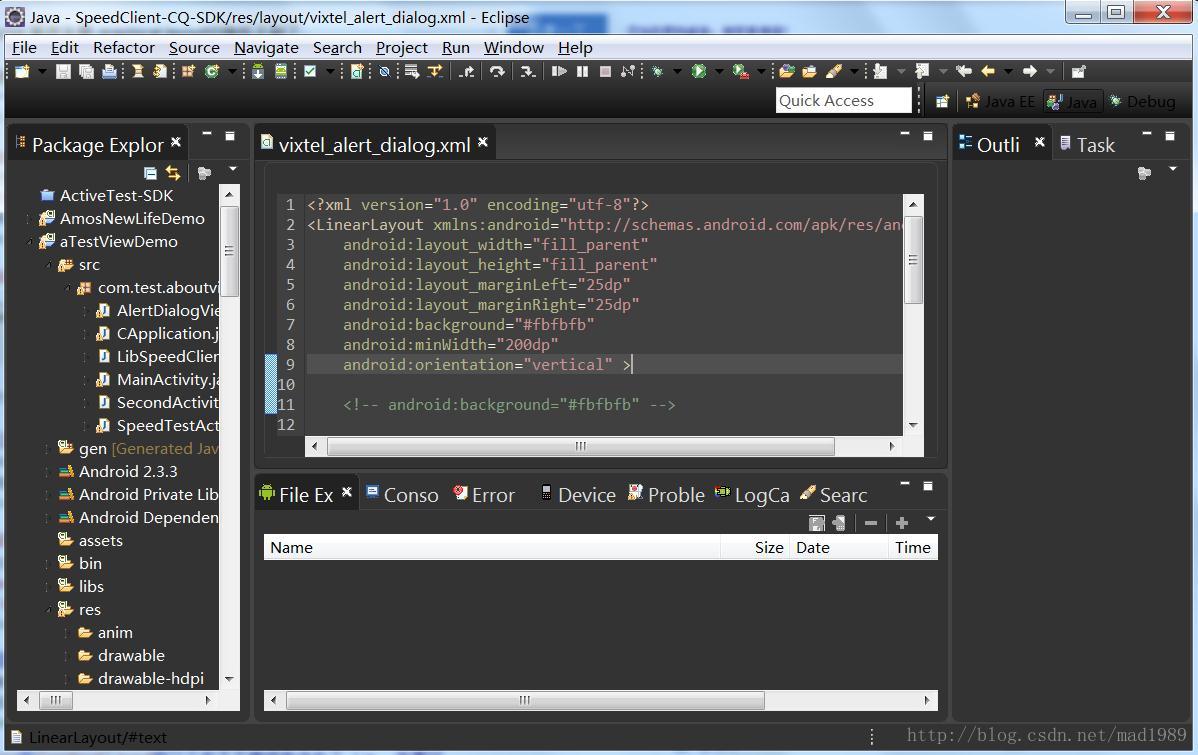The width and height of the screenshot is (1198, 755).
Task: Open the Android Virtual Device Manager icon
Action: coord(281,71)
